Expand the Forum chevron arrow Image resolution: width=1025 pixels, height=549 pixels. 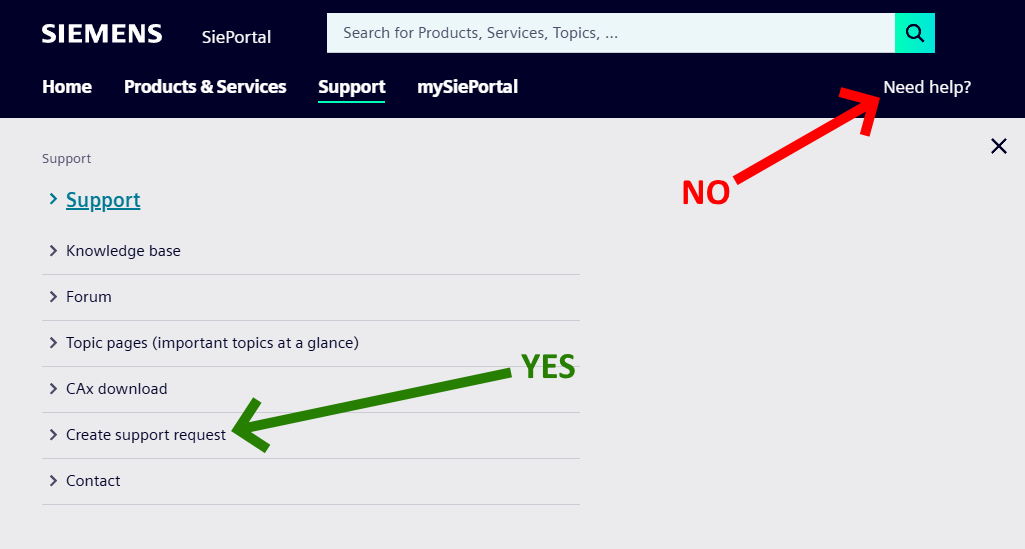click(53, 297)
